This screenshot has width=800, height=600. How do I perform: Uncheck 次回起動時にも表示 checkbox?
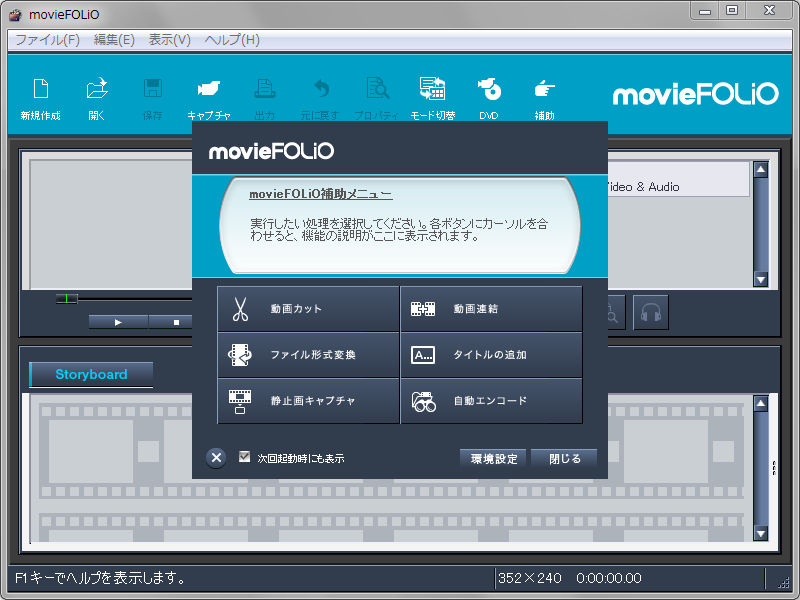coord(244,457)
